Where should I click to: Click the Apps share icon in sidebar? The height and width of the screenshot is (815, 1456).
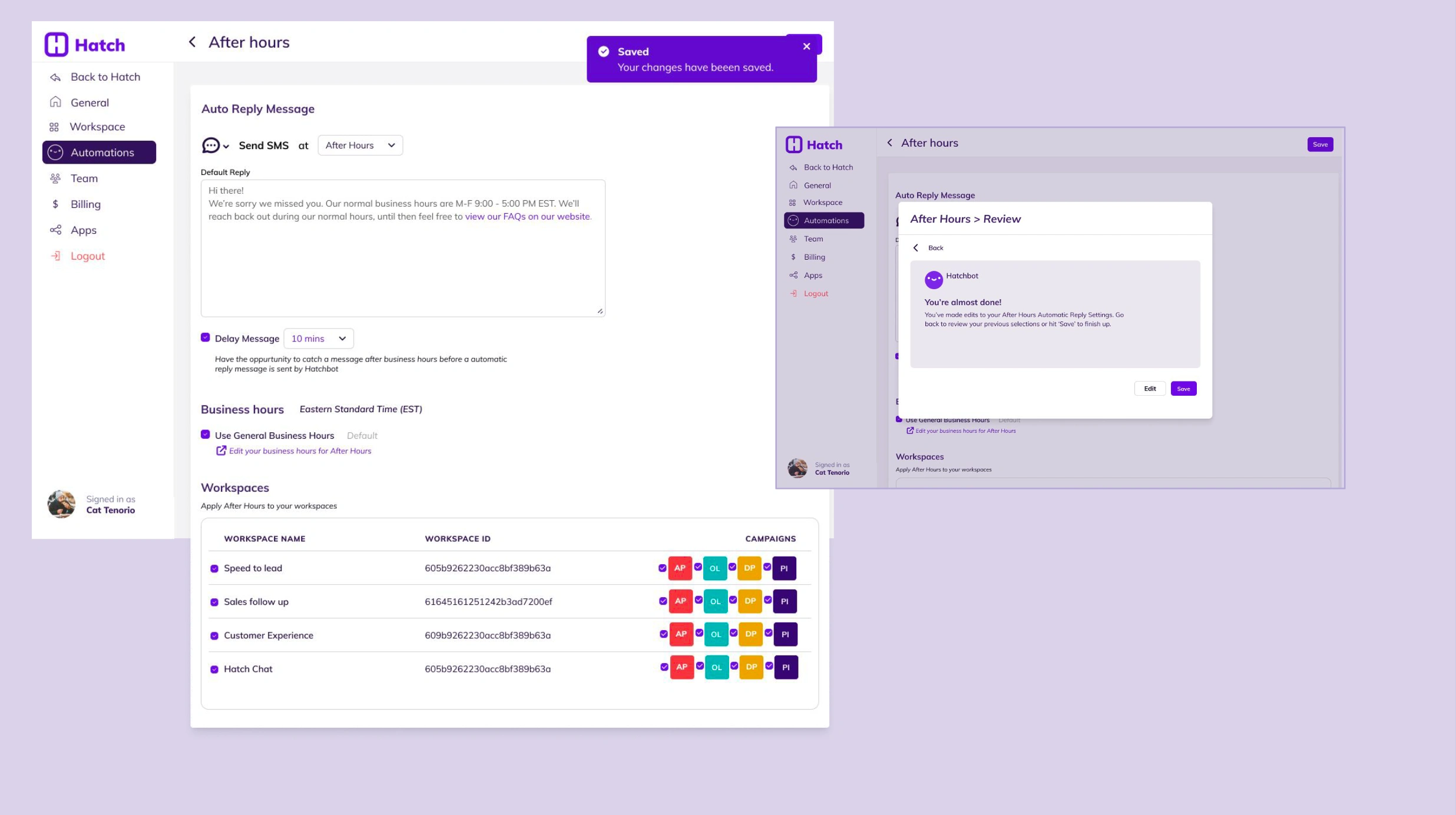[55, 230]
